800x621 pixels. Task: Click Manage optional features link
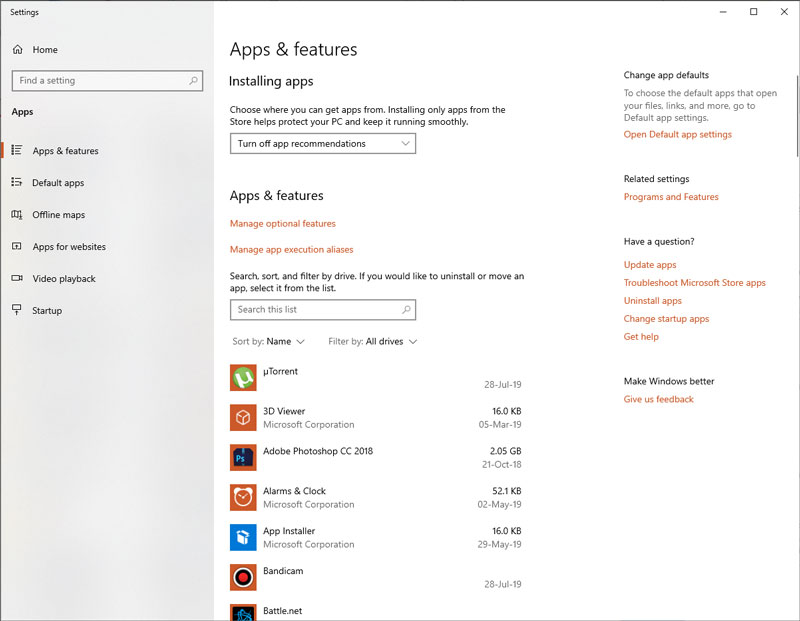pos(283,223)
